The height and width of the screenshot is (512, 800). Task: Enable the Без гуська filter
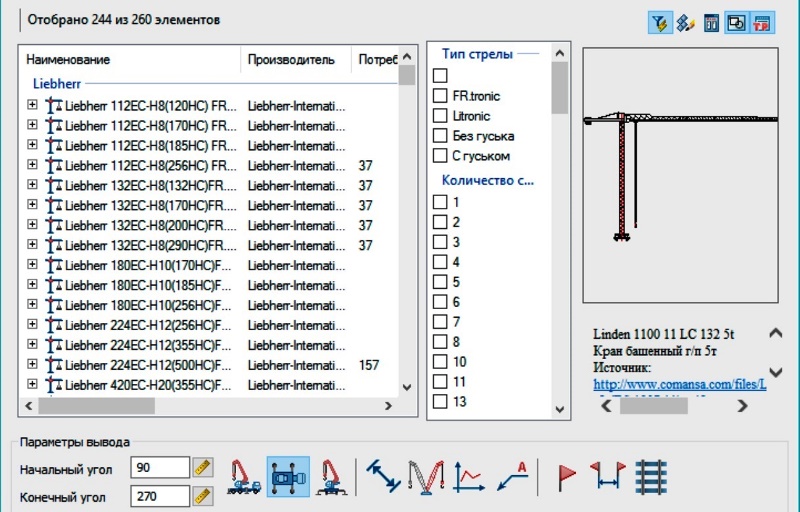click(440, 135)
